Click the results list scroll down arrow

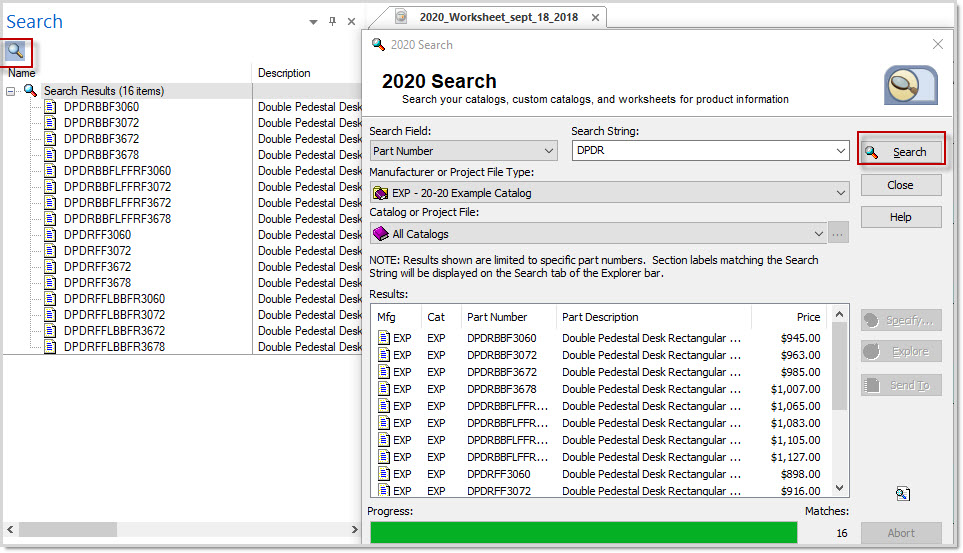(840, 488)
